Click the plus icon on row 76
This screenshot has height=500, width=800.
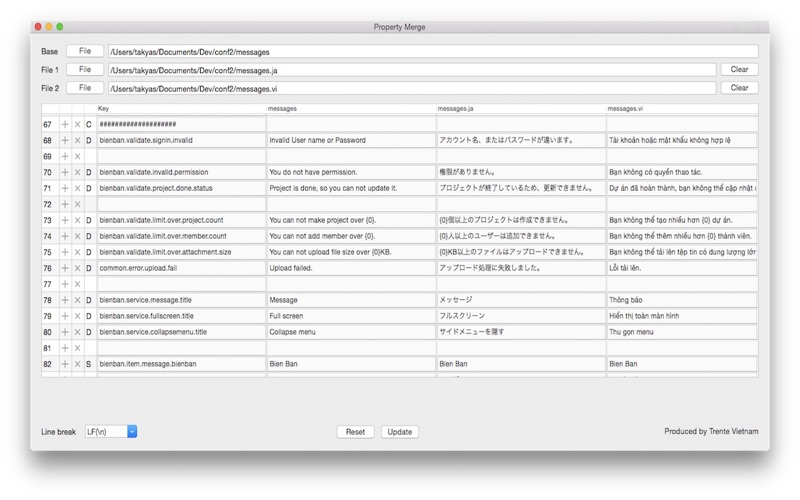[x=65, y=268]
